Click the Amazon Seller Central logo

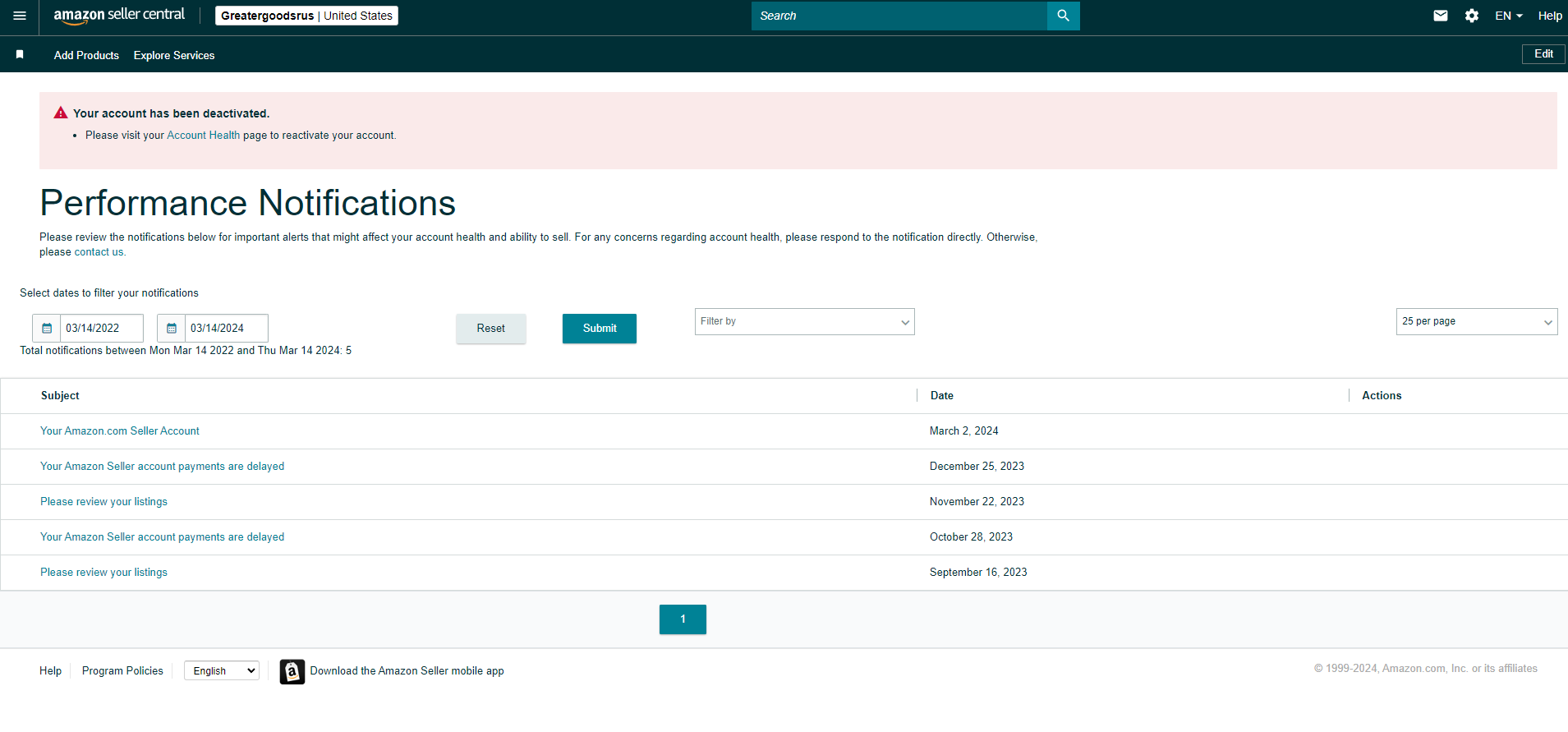tap(119, 16)
